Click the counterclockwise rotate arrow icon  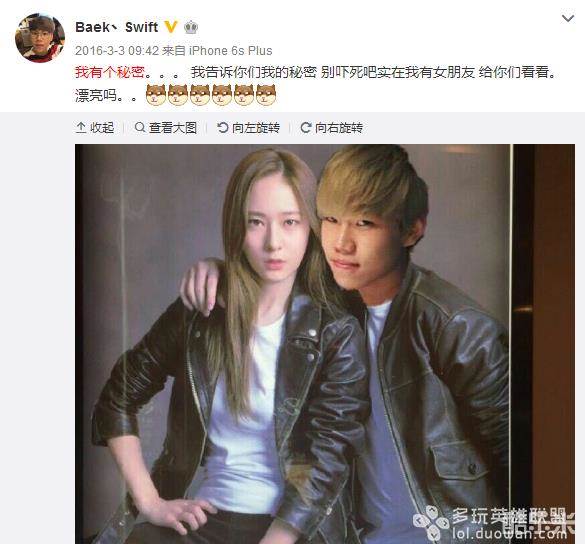pyautogui.click(x=222, y=128)
